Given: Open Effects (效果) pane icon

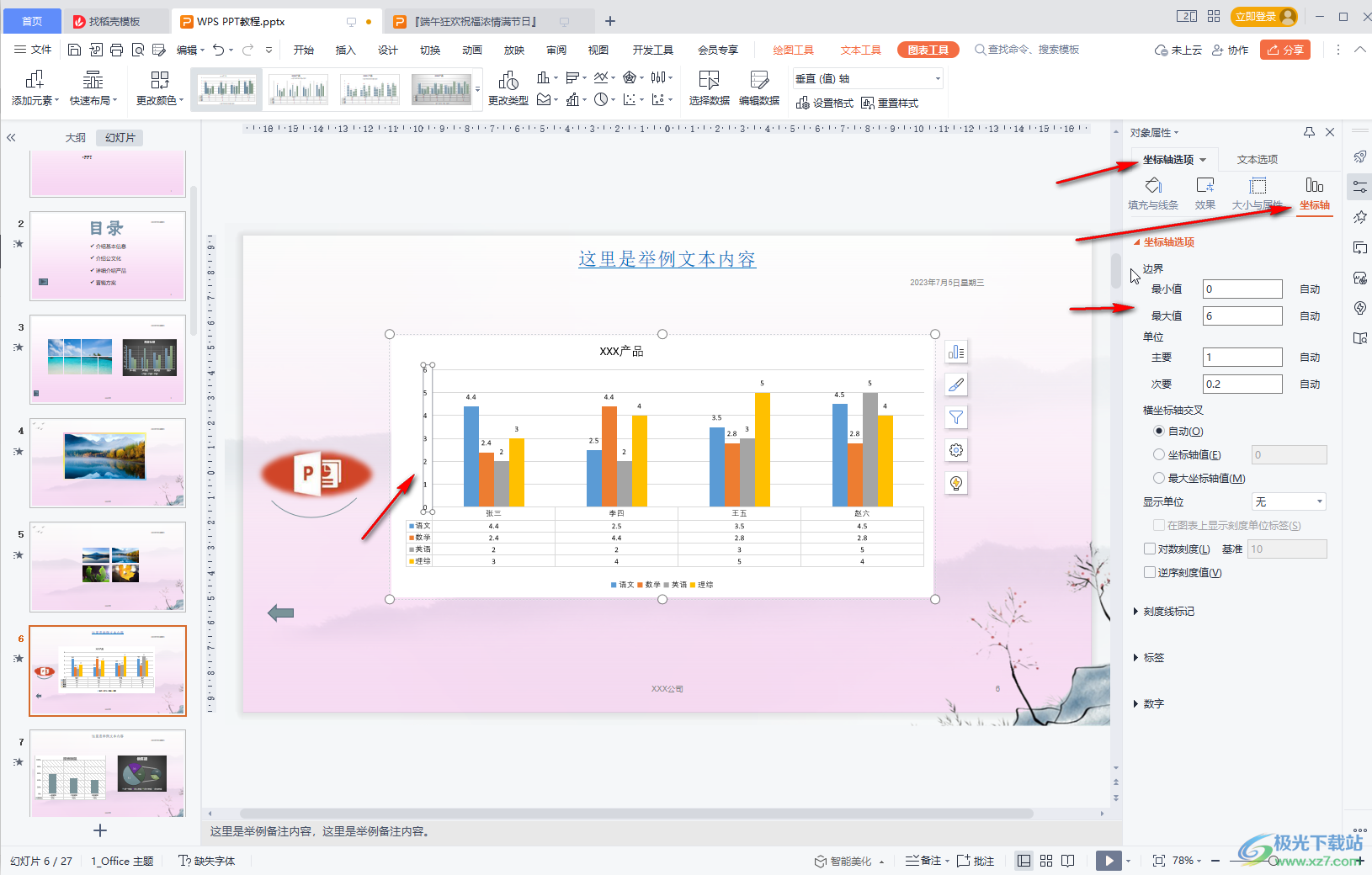Looking at the screenshot, I should (1205, 194).
